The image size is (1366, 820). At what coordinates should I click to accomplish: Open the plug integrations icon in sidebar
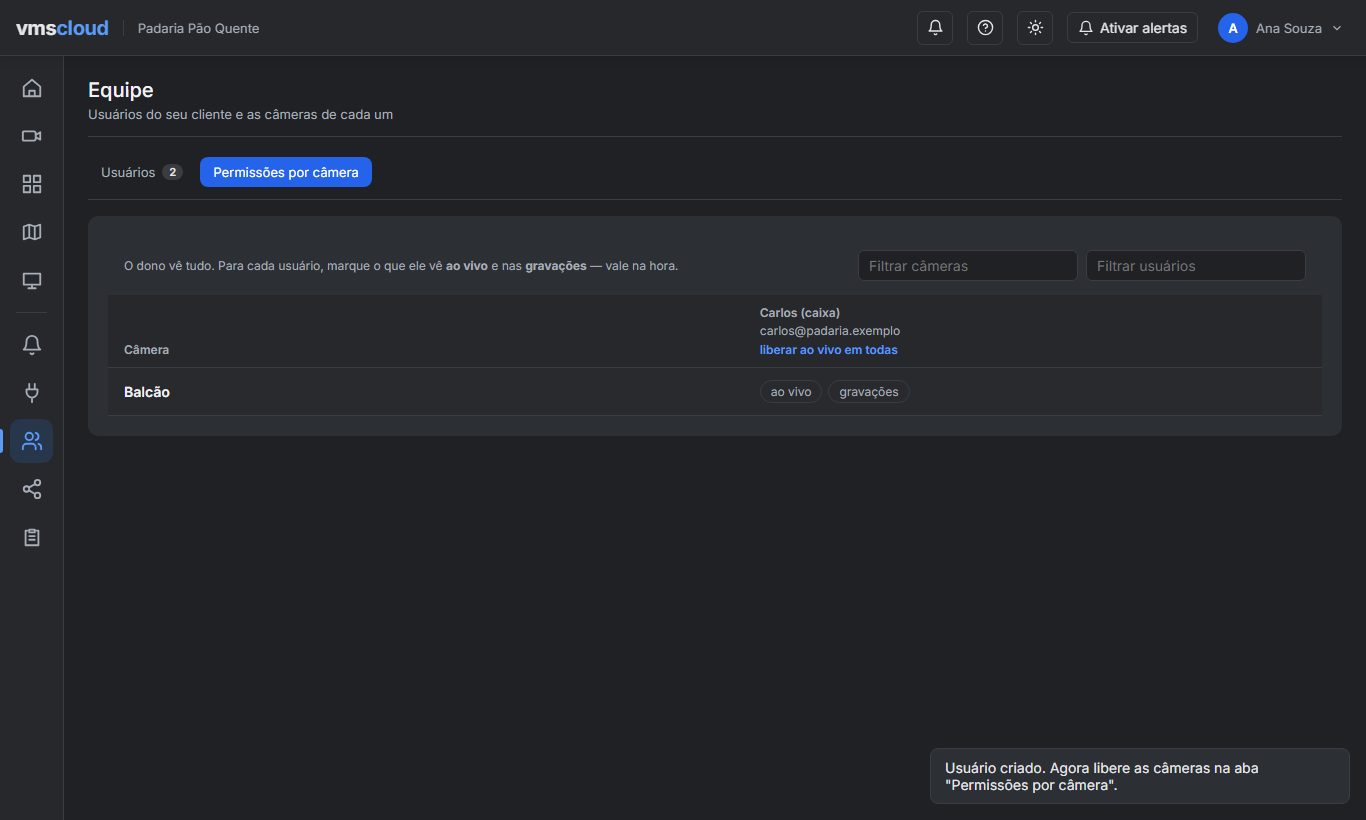[x=32, y=393]
